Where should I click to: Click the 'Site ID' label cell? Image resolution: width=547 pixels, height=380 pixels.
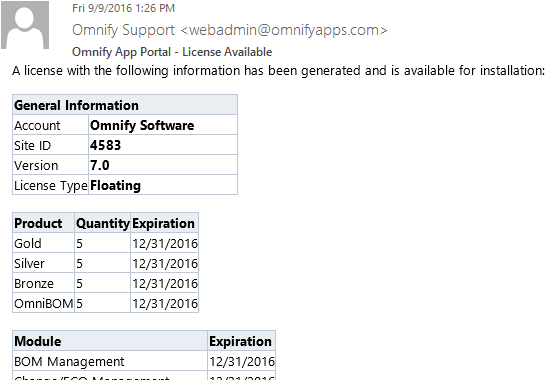(51, 145)
